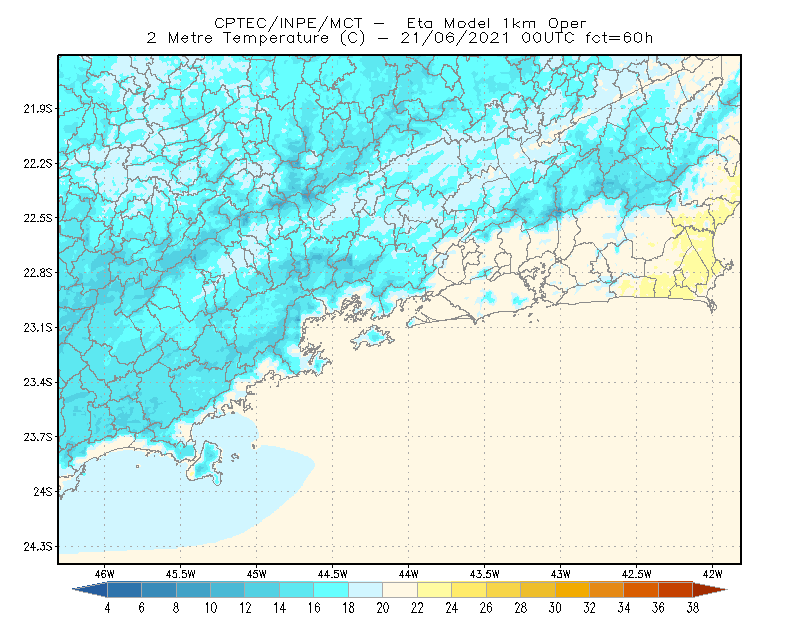
Task: Click the longitude label '45.5W'
Action: (x=181, y=574)
